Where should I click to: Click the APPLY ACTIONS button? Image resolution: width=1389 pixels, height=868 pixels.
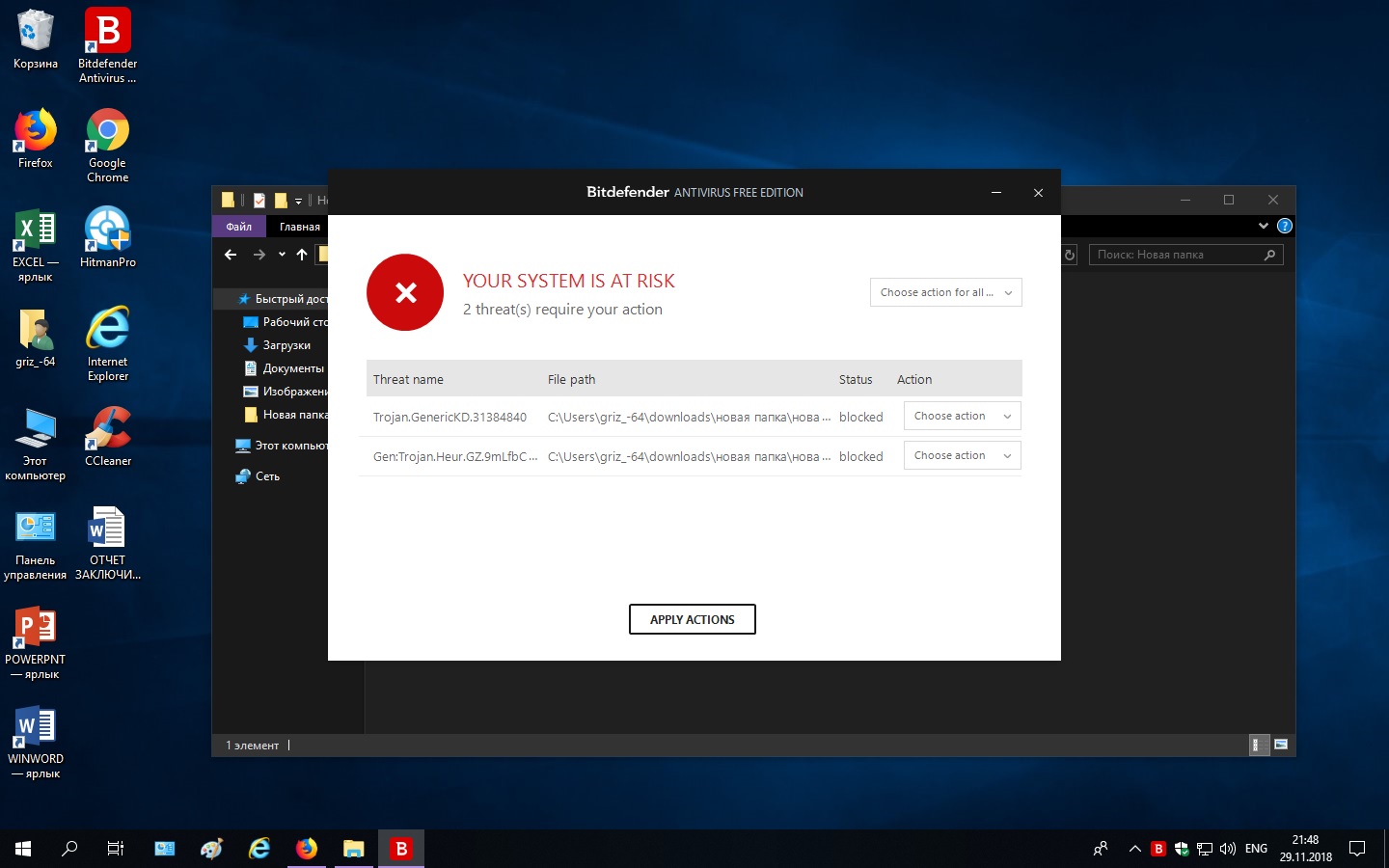[692, 619]
